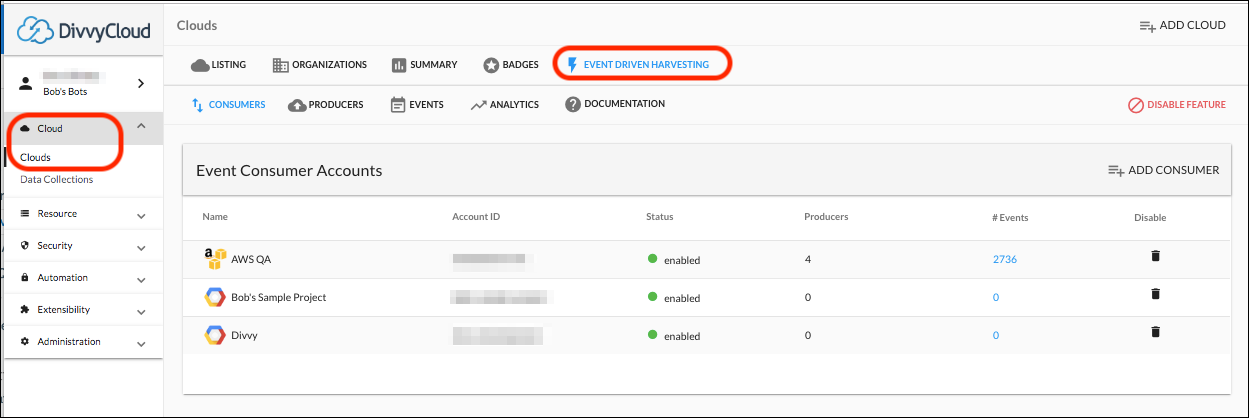
Task: Click the Automation cloud icon
Action: pos(25,278)
